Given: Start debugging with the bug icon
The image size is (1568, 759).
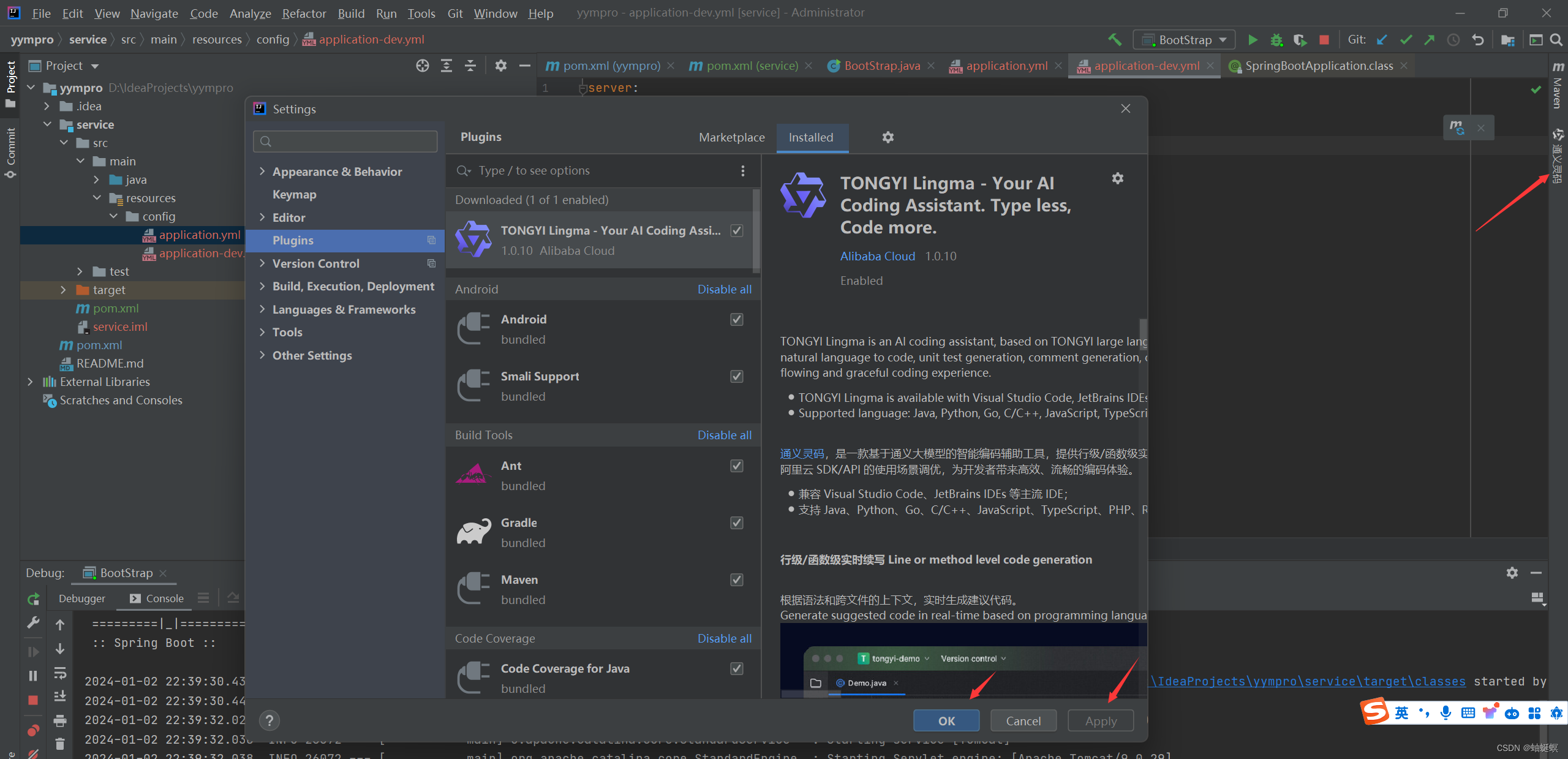Looking at the screenshot, I should (x=1276, y=40).
